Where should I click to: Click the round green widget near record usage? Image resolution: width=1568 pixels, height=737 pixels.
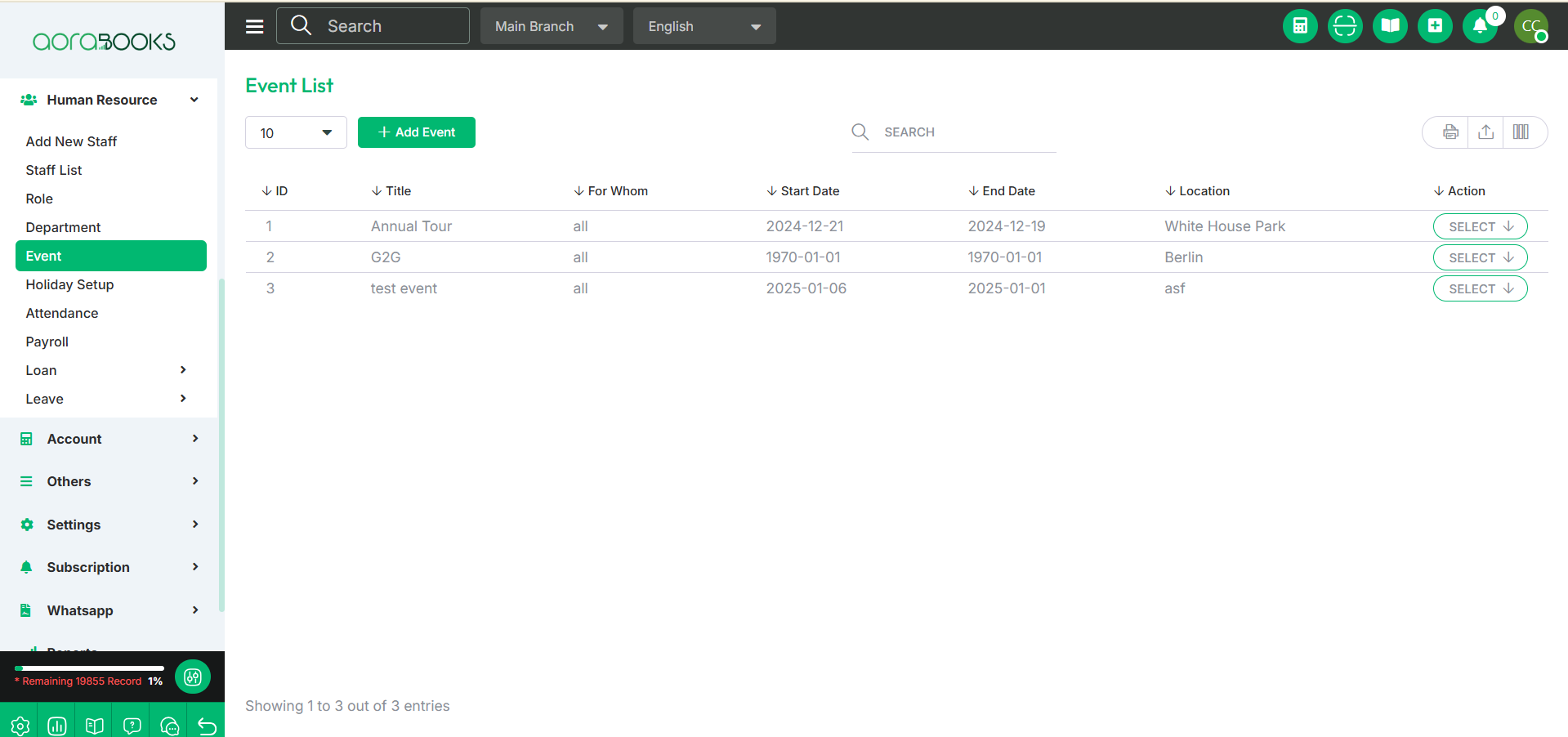coord(193,677)
